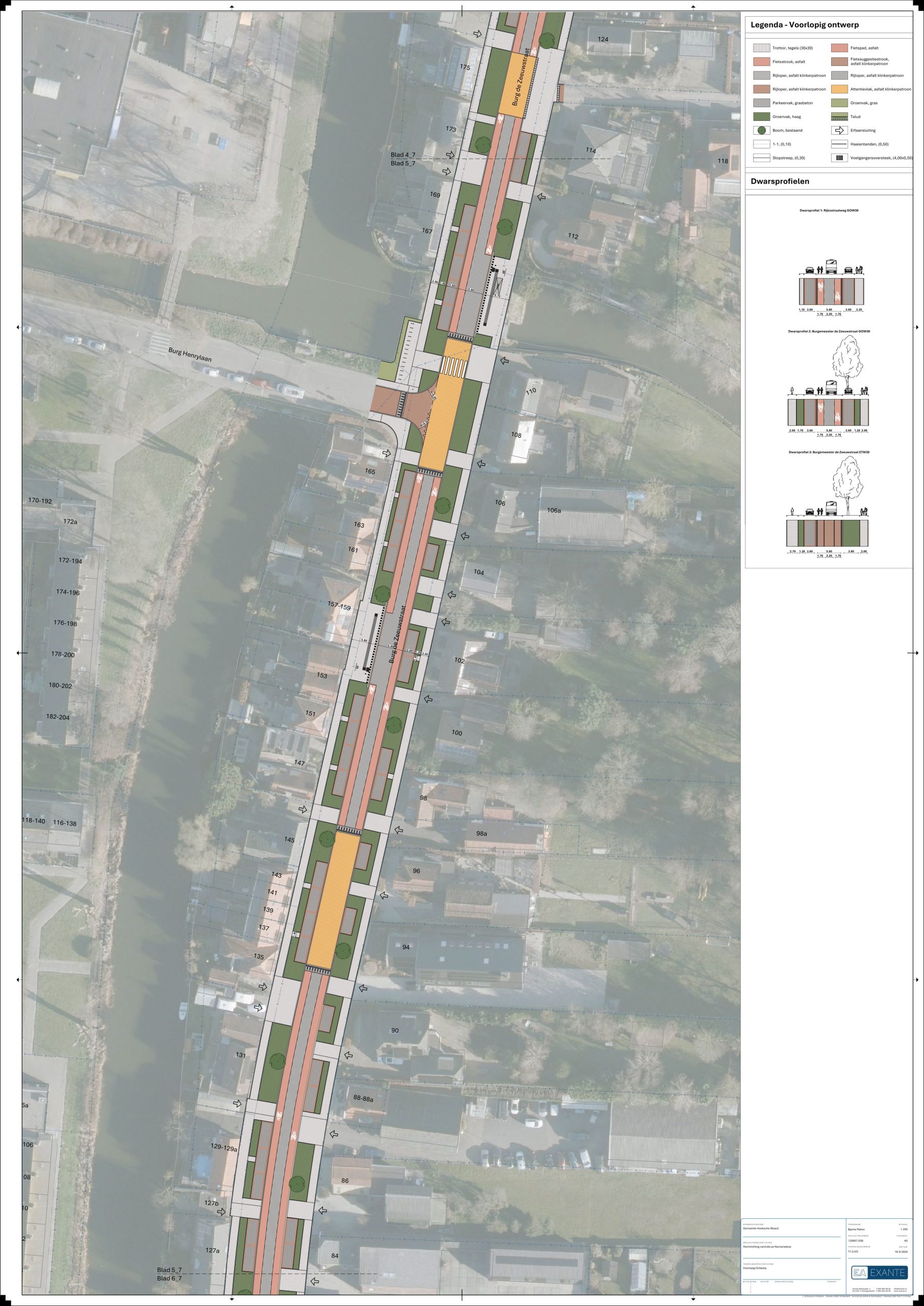Screen dimensions: 924x1306
Task: Click the Erfaansluiting arrow symbol in legend
Action: coord(840,130)
